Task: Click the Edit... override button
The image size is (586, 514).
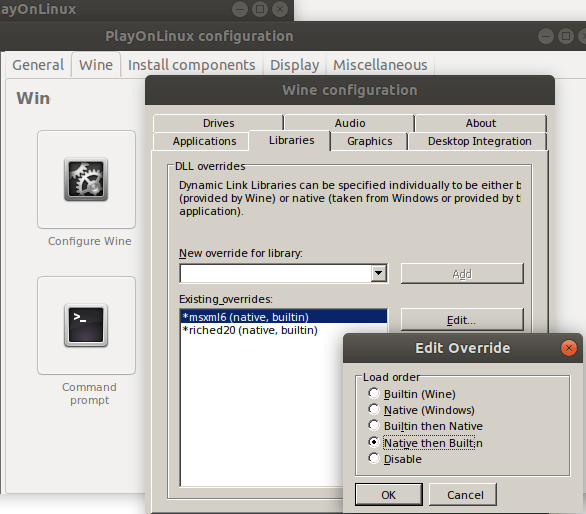Action: 462,320
